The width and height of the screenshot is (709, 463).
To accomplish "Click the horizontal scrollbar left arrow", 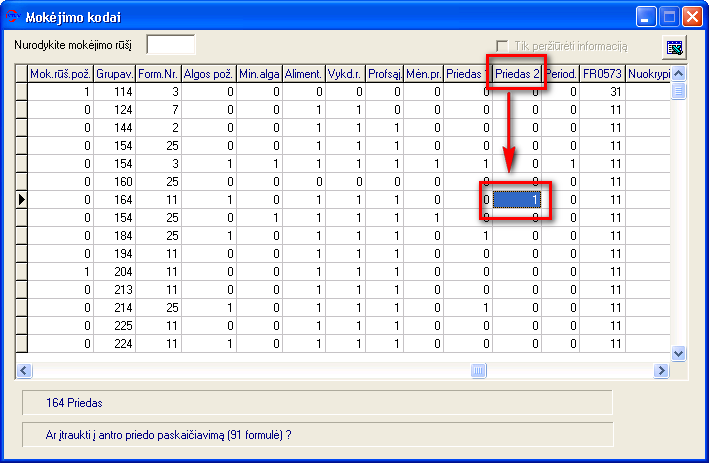I will (24, 371).
